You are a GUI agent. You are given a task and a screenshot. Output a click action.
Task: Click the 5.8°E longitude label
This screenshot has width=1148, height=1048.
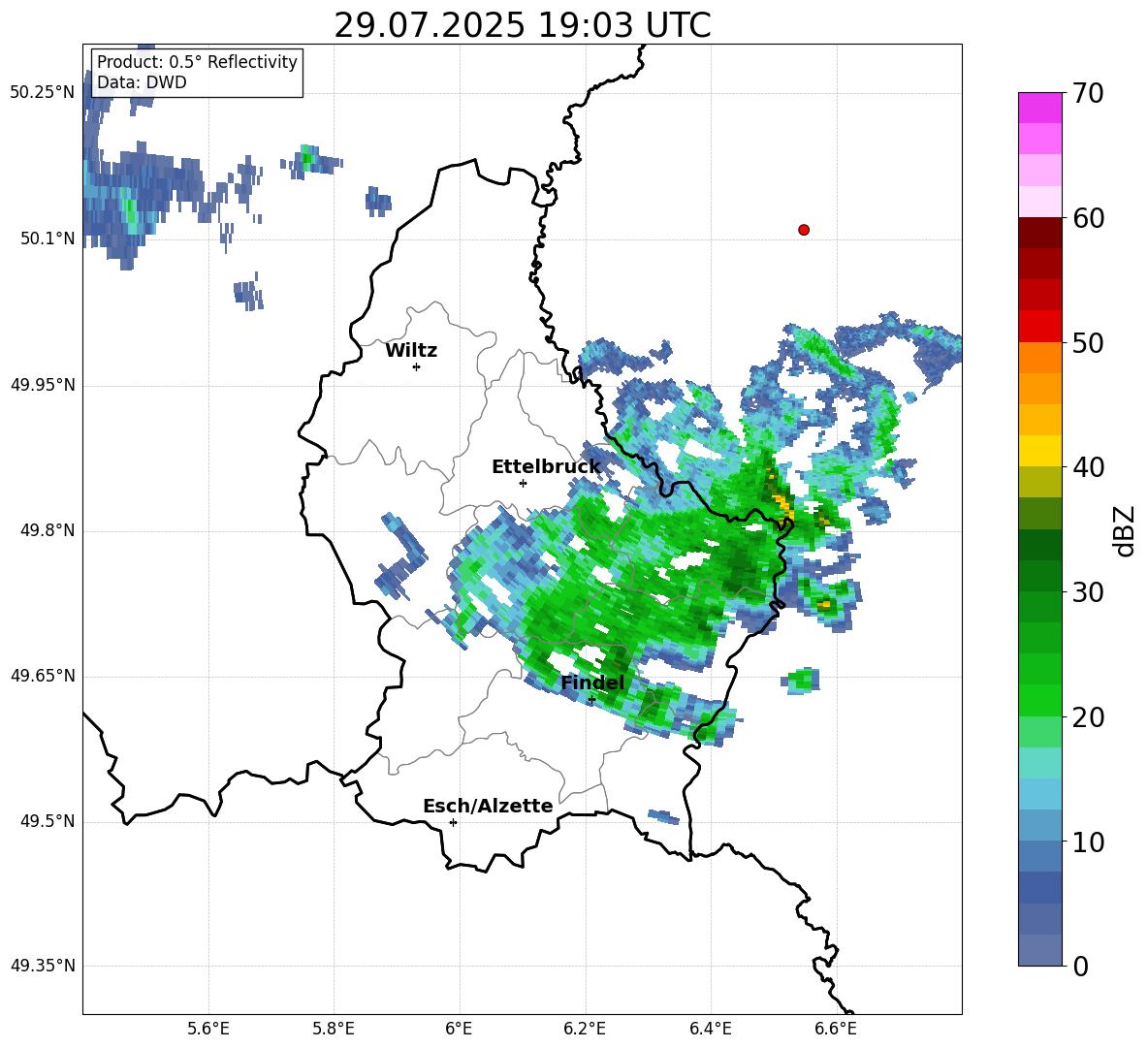(x=334, y=1029)
